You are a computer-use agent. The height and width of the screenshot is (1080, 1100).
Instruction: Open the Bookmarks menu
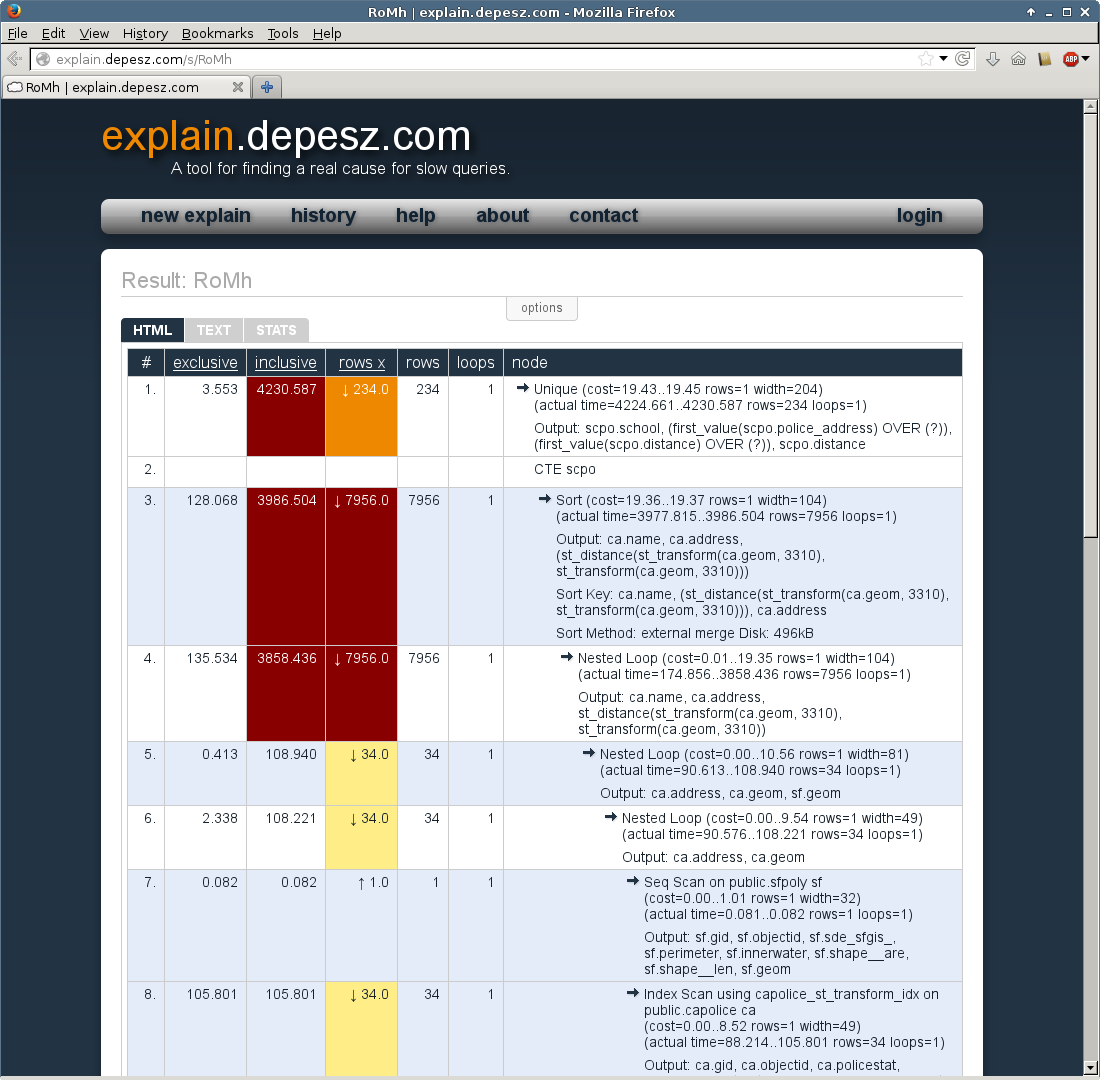217,33
